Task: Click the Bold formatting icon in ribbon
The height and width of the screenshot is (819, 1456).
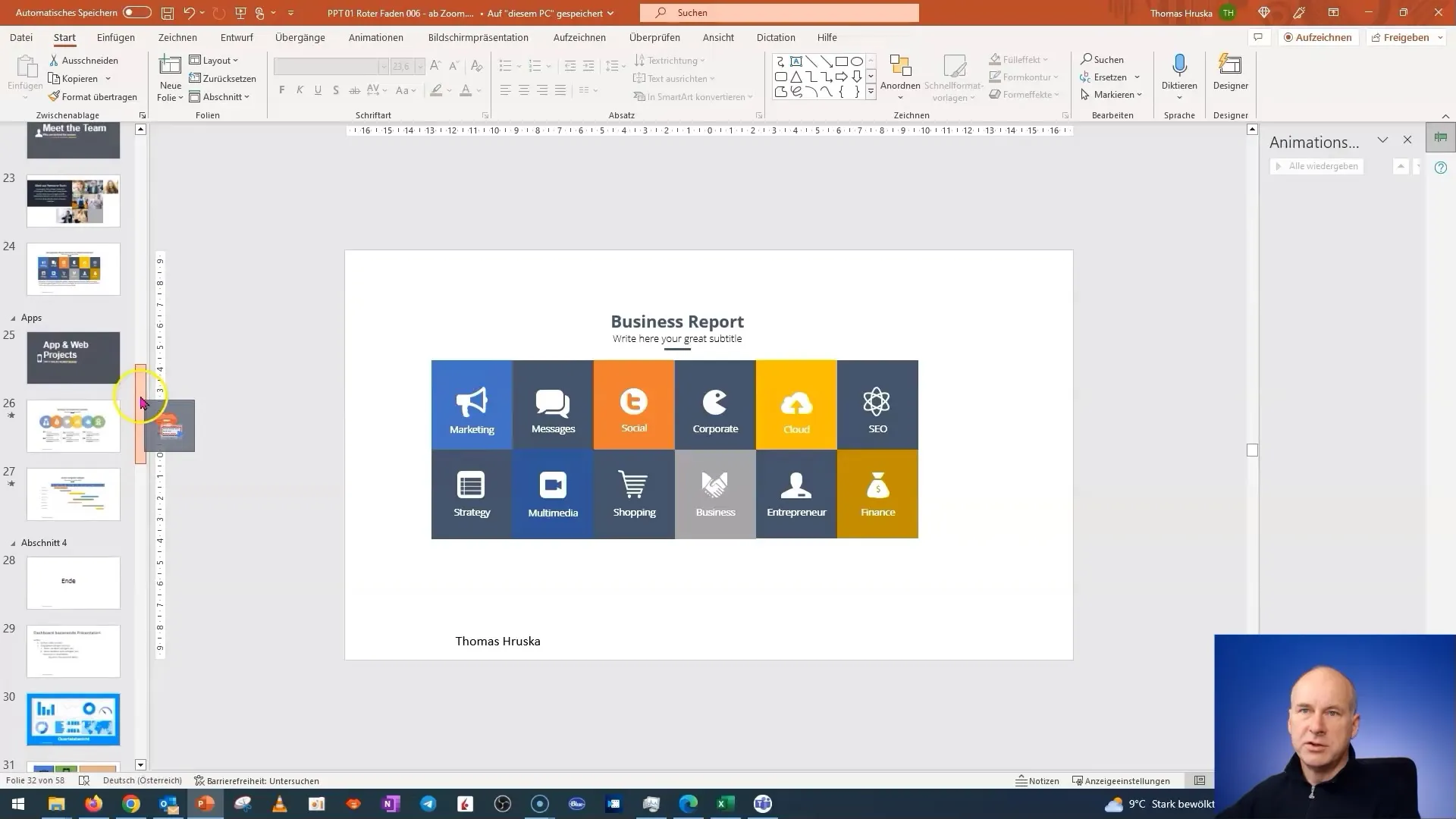Action: [x=282, y=91]
